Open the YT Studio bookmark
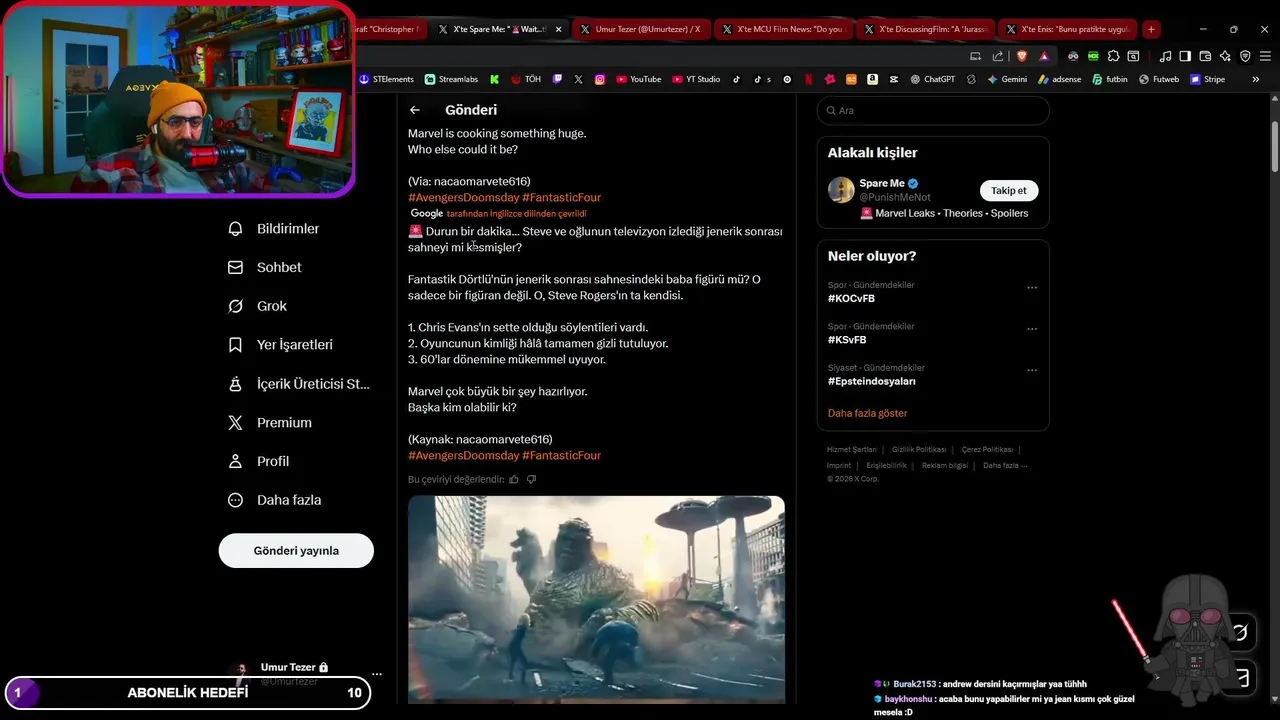 [696, 79]
